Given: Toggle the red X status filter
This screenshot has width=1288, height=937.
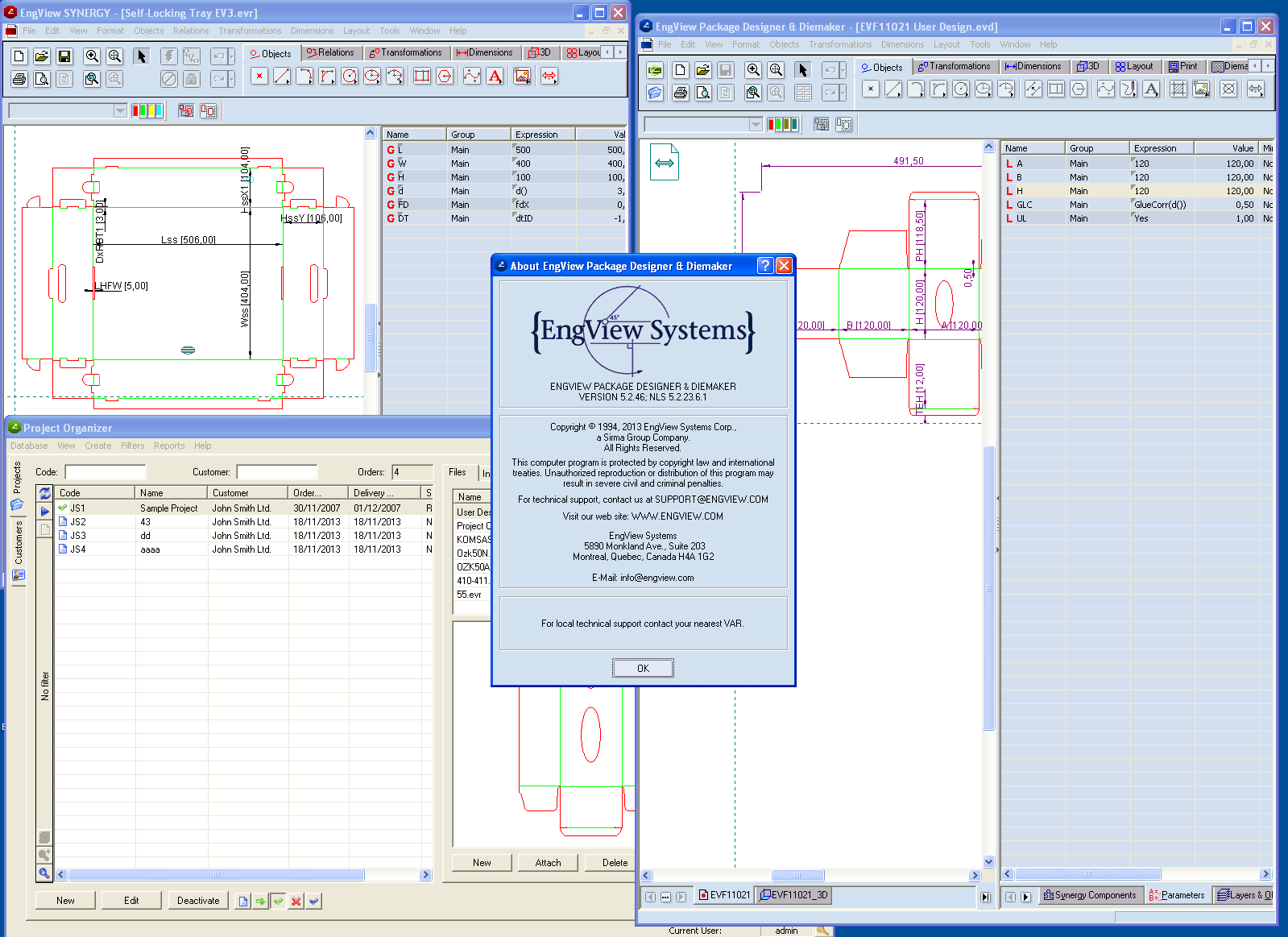Looking at the screenshot, I should 296,902.
